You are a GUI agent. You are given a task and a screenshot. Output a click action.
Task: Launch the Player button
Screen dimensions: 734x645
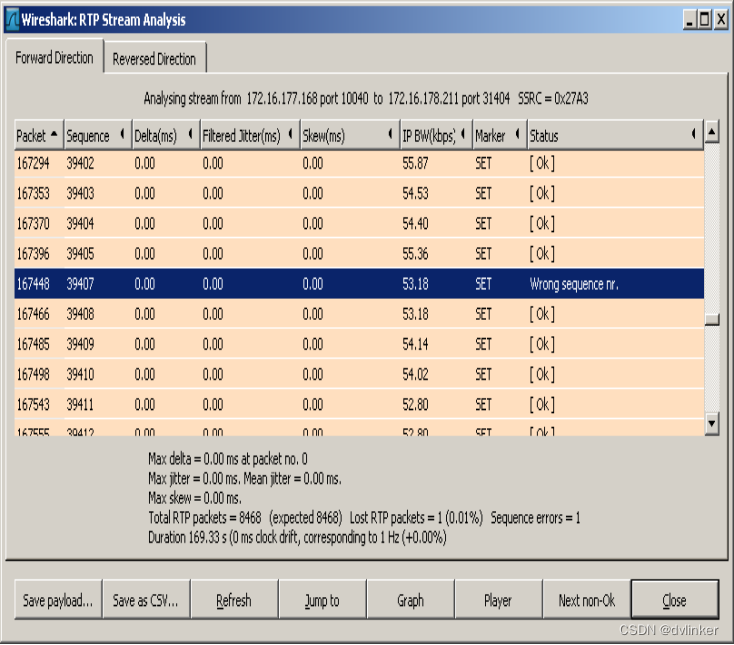pyautogui.click(x=498, y=600)
